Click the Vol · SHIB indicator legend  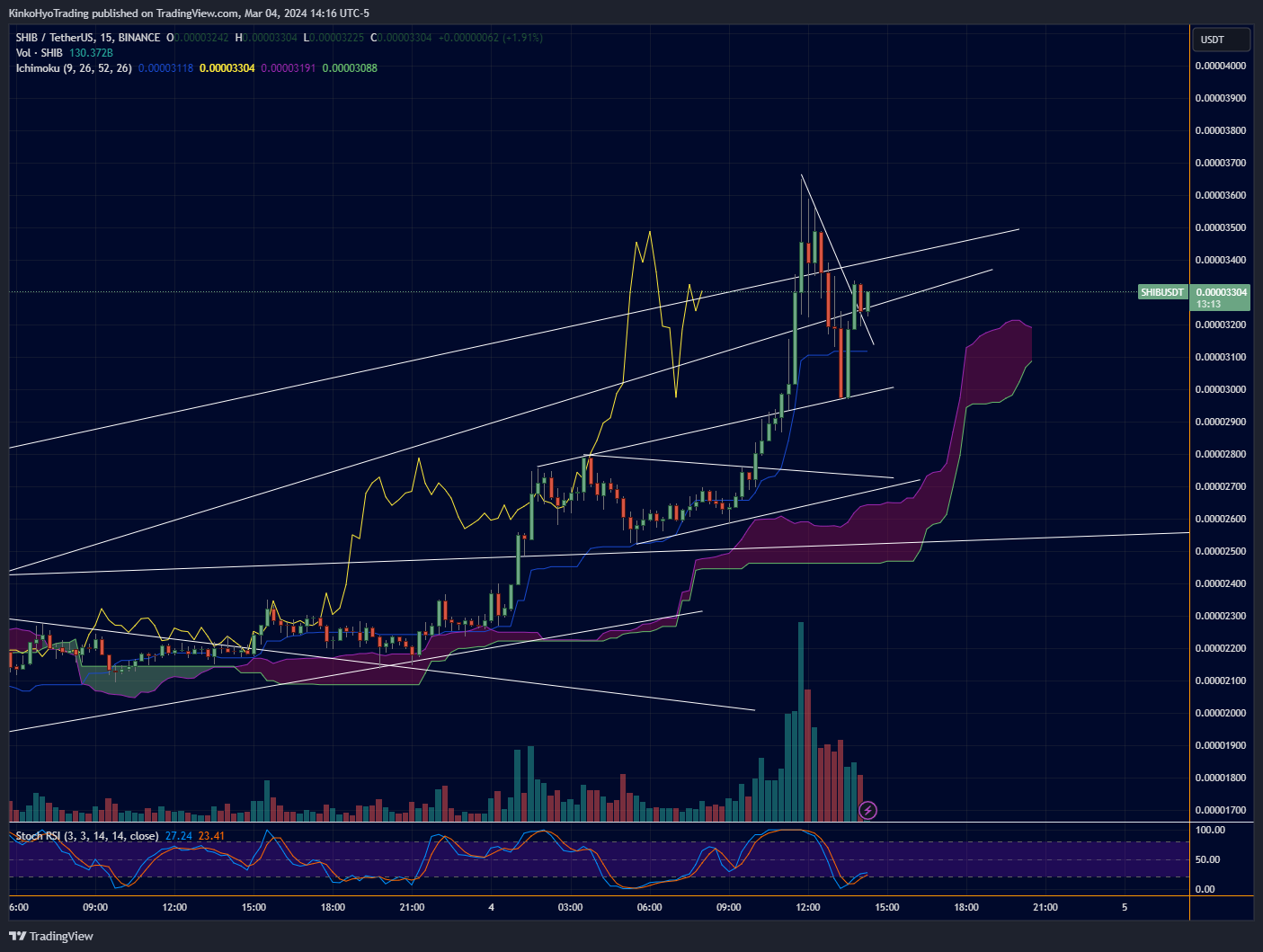[39, 53]
